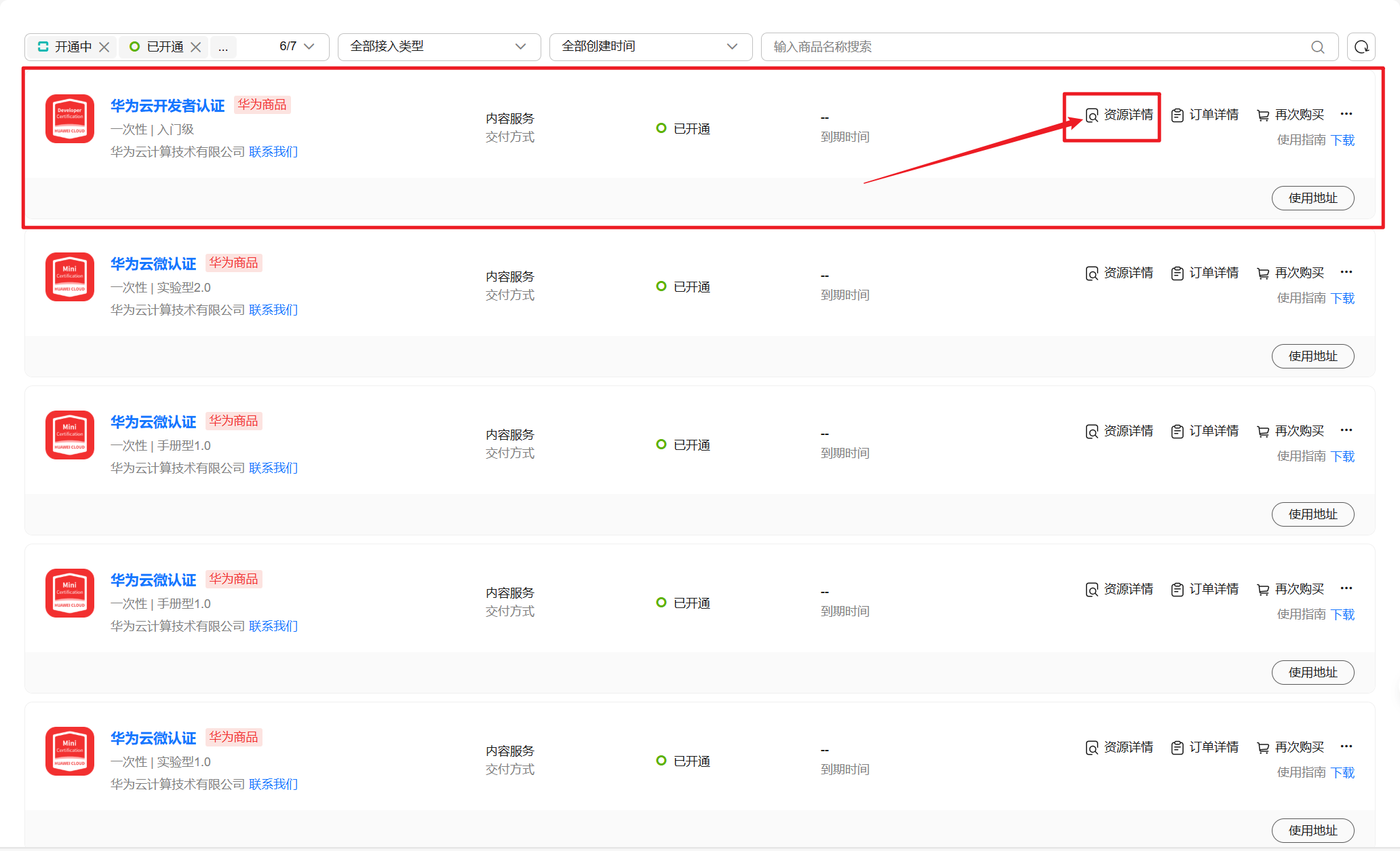Click 已开通 status in the 入门级 row
Screen dimensions: 1400x851
click(683, 128)
